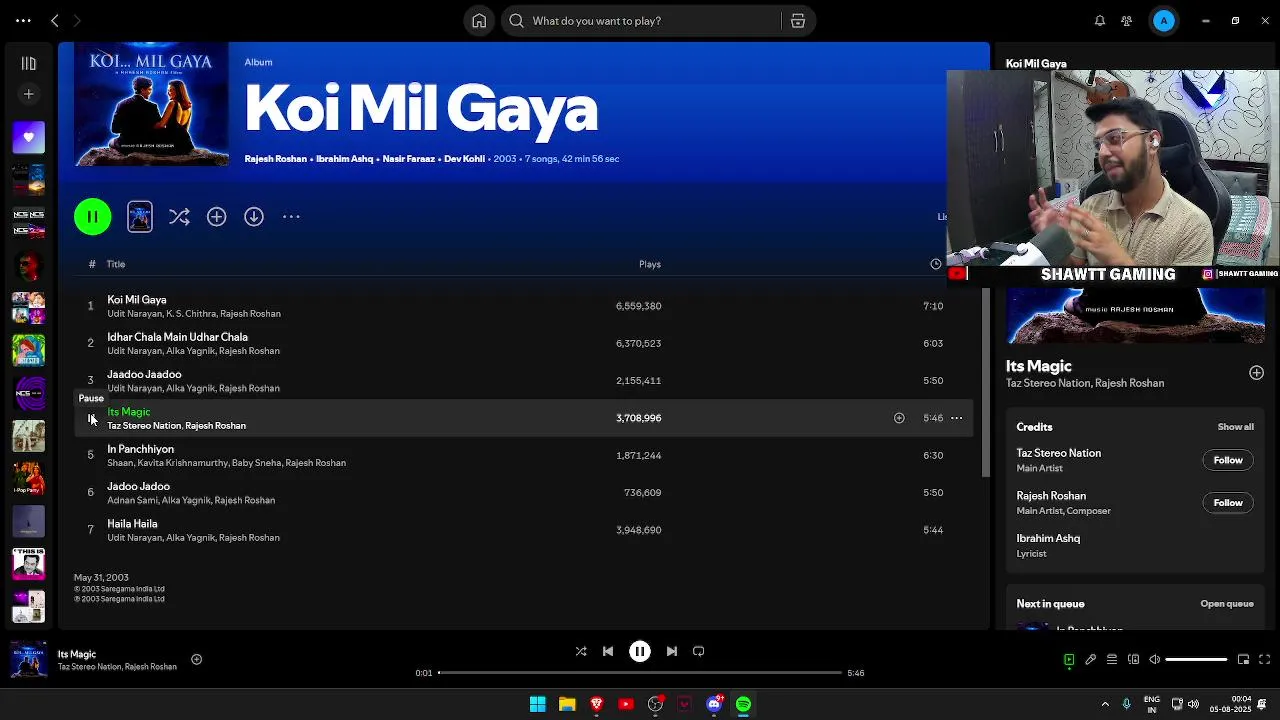Click the Create playlist plus icon
The width and height of the screenshot is (1280, 720).
tap(29, 94)
